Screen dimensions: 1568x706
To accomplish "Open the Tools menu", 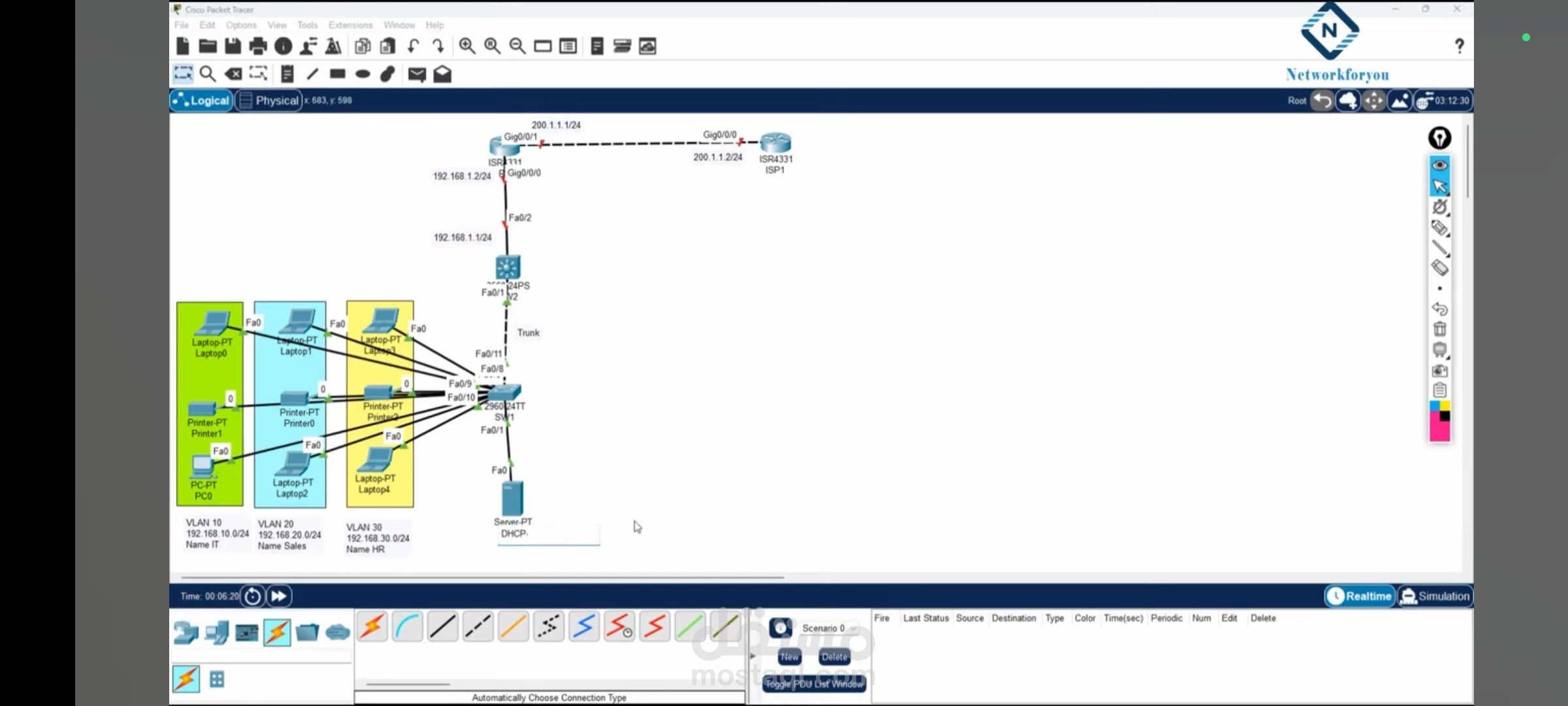I will [x=307, y=25].
